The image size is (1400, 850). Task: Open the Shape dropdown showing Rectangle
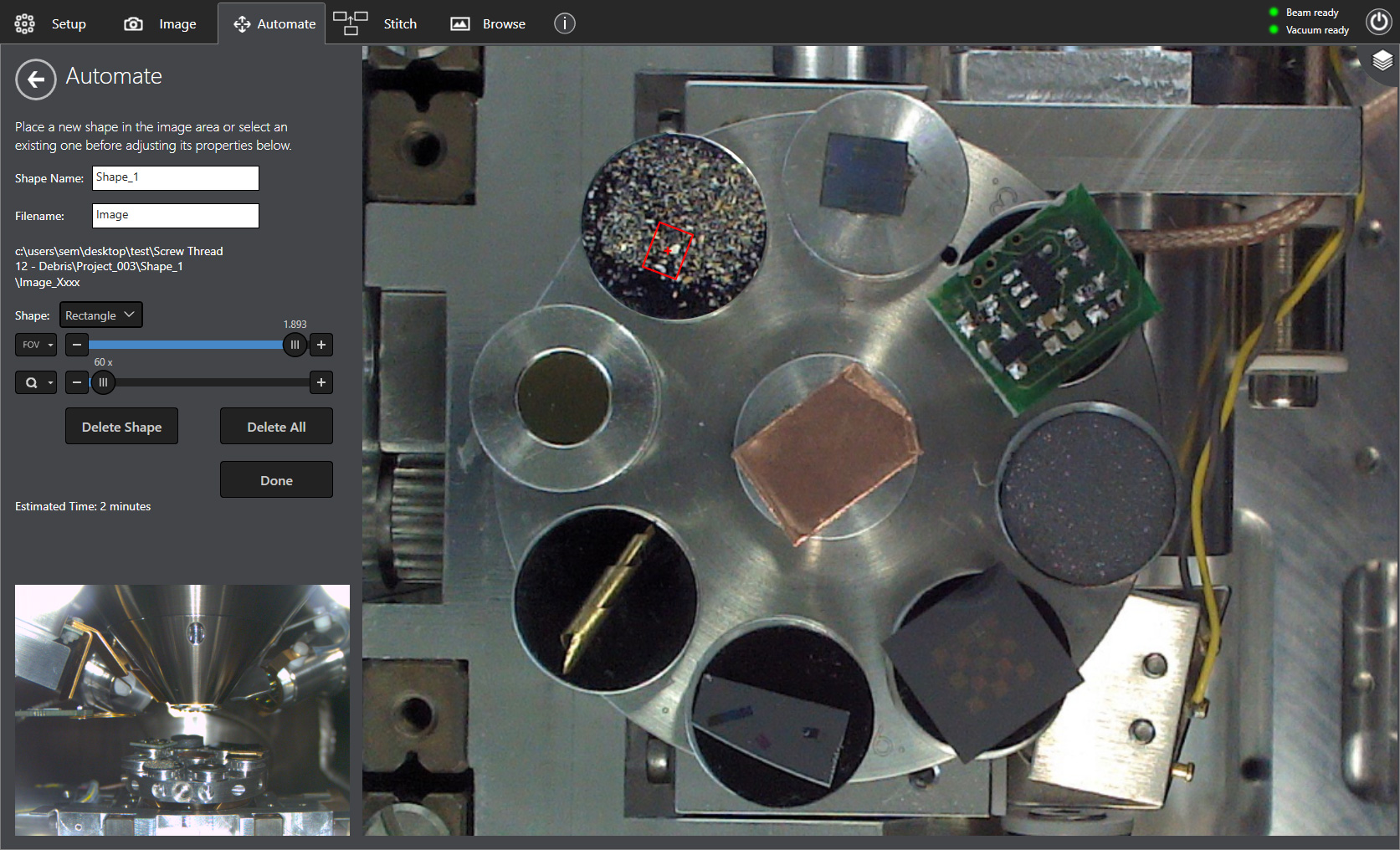click(100, 315)
